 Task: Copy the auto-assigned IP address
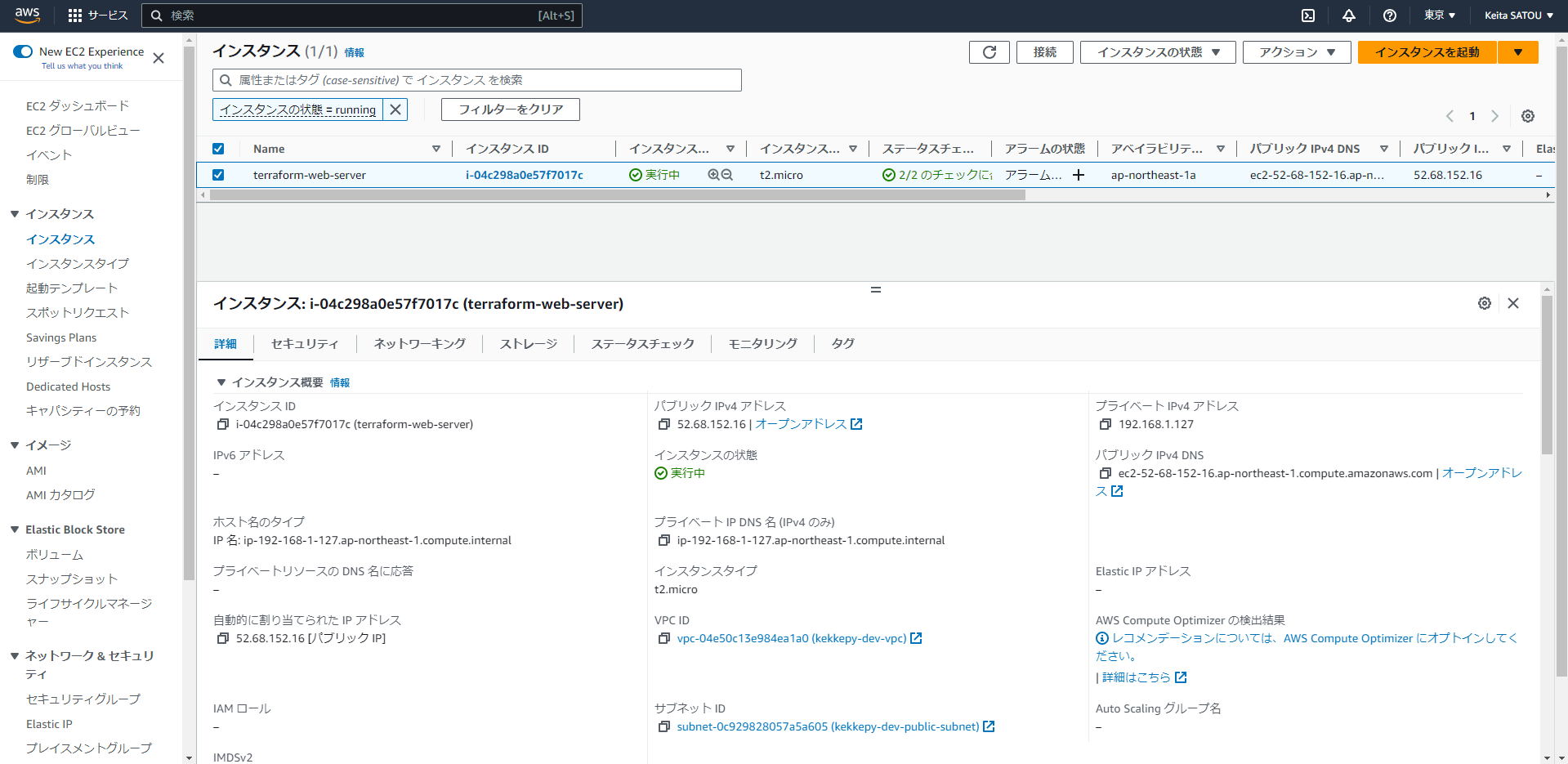222,638
